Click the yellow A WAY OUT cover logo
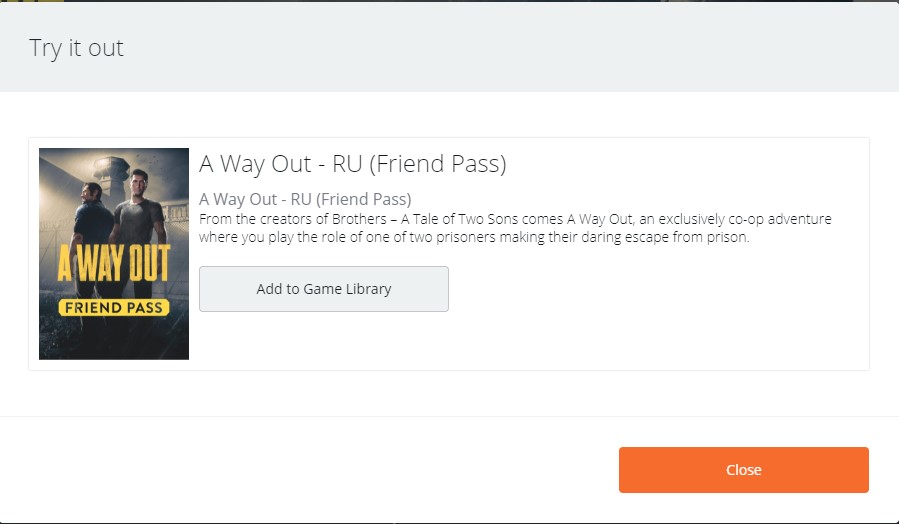 pos(113,264)
